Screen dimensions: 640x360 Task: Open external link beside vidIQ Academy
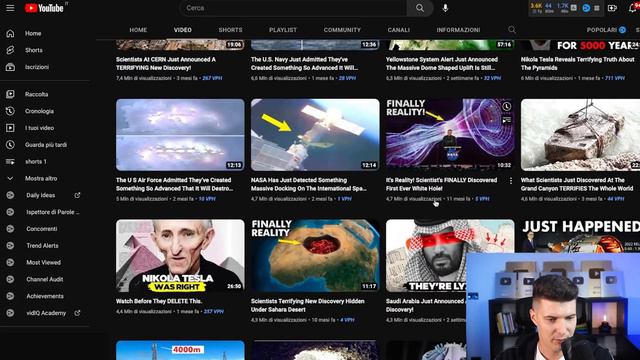[x=77, y=313]
